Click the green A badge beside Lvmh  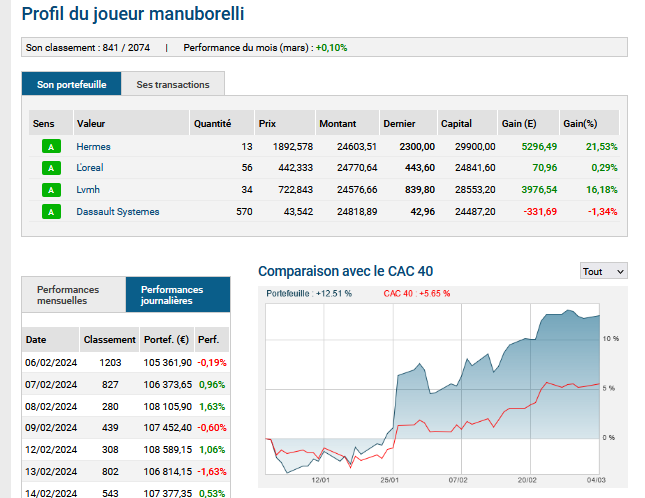[51, 190]
